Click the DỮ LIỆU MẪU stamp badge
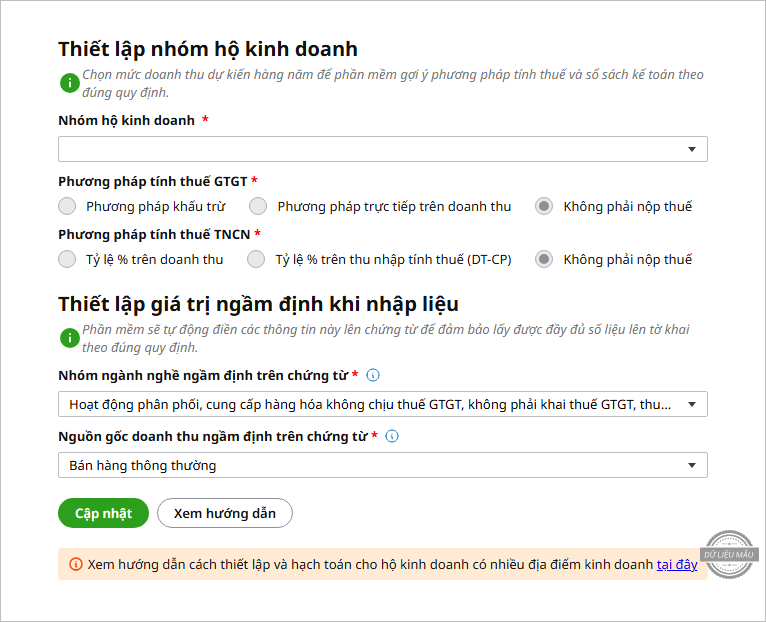Viewport: 766px width, 622px height. click(730, 553)
